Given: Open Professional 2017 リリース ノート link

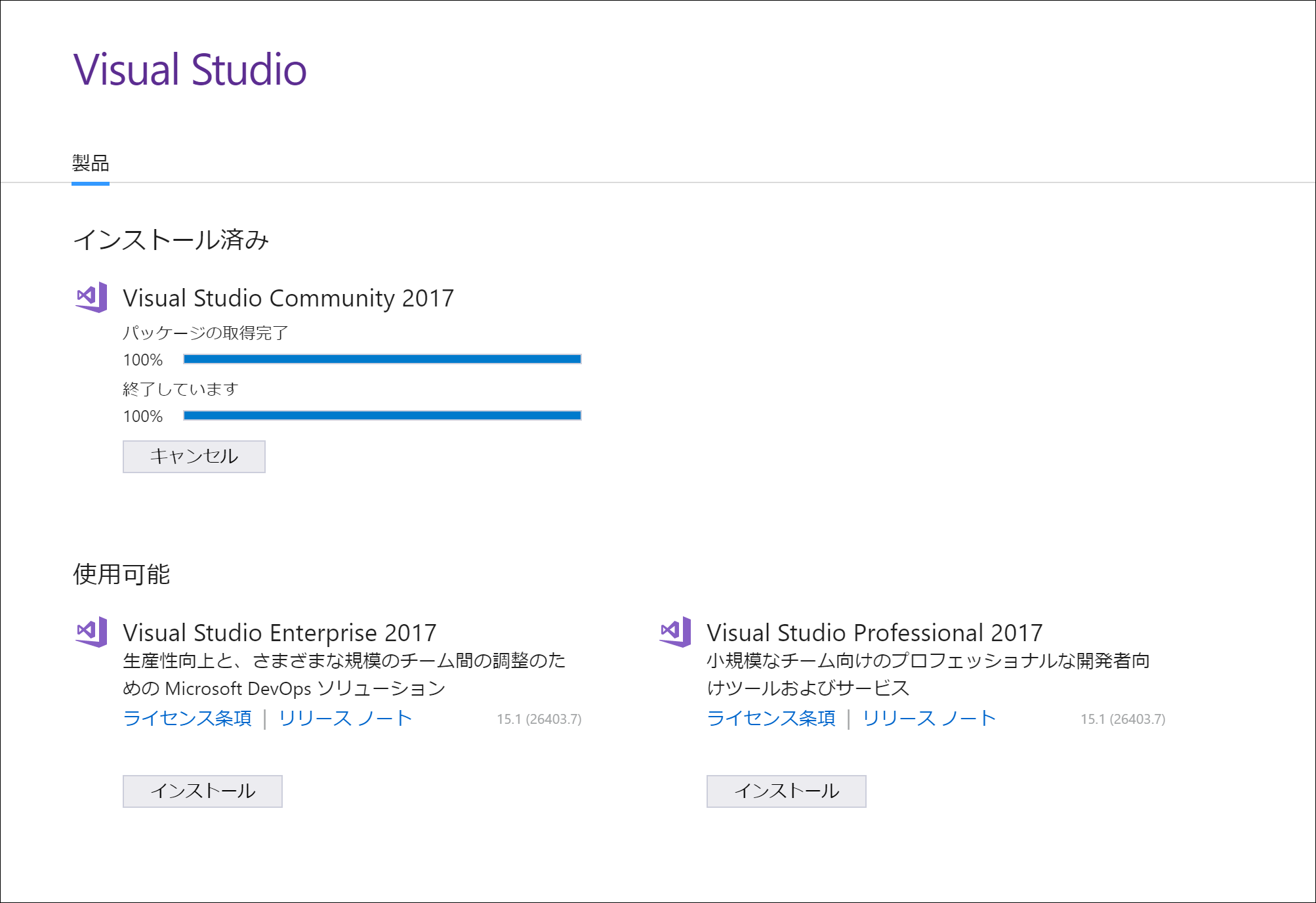Looking at the screenshot, I should click(x=928, y=718).
